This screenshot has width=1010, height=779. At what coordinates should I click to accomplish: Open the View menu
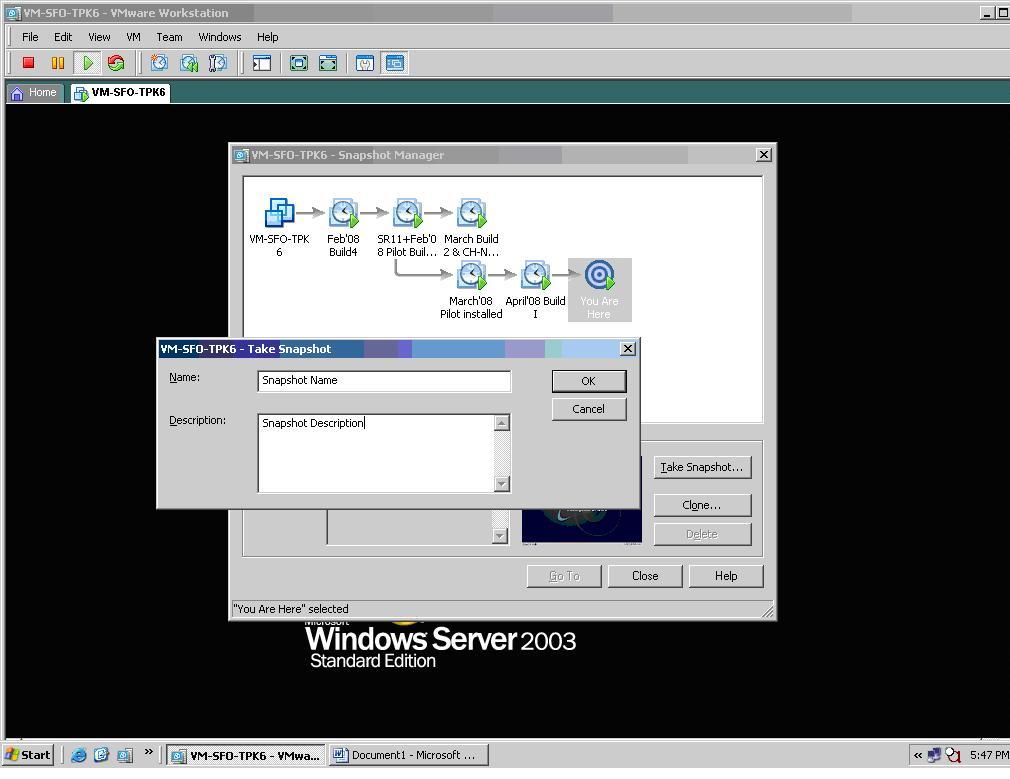click(99, 37)
